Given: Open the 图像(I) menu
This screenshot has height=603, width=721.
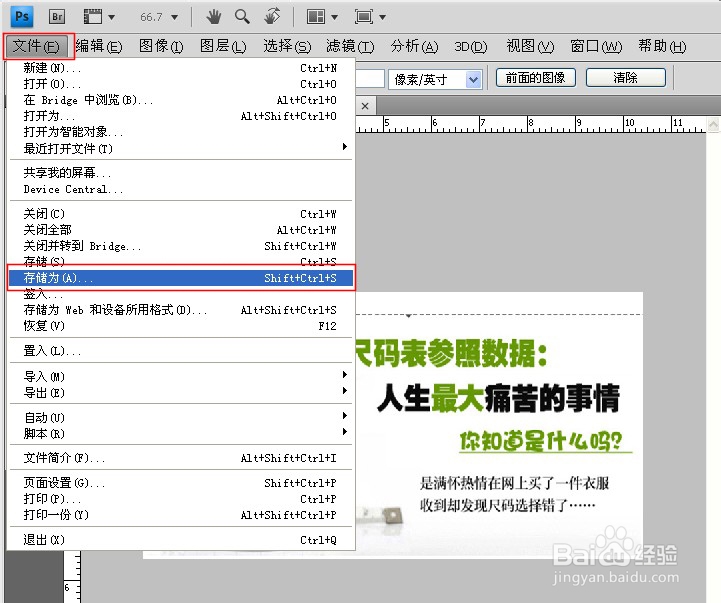Looking at the screenshot, I should [161, 46].
